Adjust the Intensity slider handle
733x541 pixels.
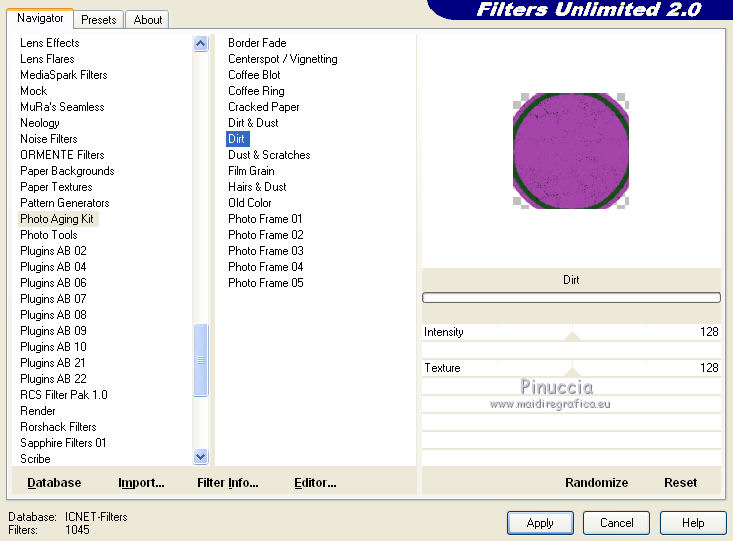click(572, 336)
